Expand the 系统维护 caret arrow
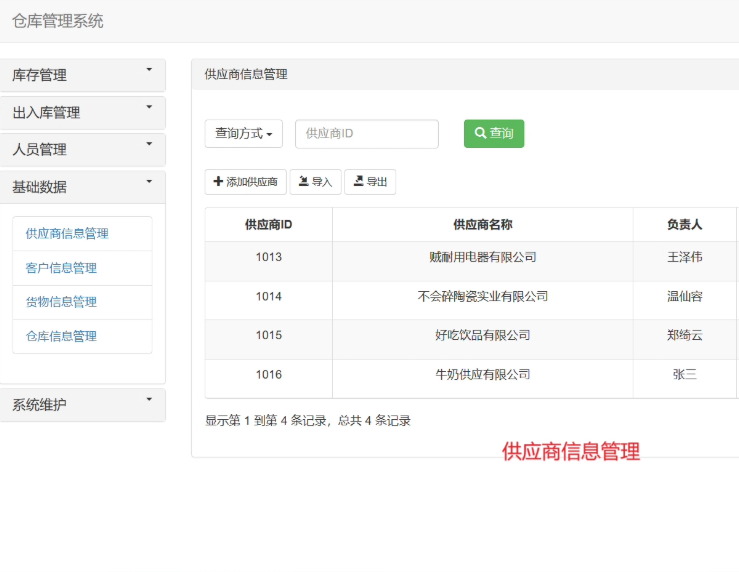 coord(149,400)
